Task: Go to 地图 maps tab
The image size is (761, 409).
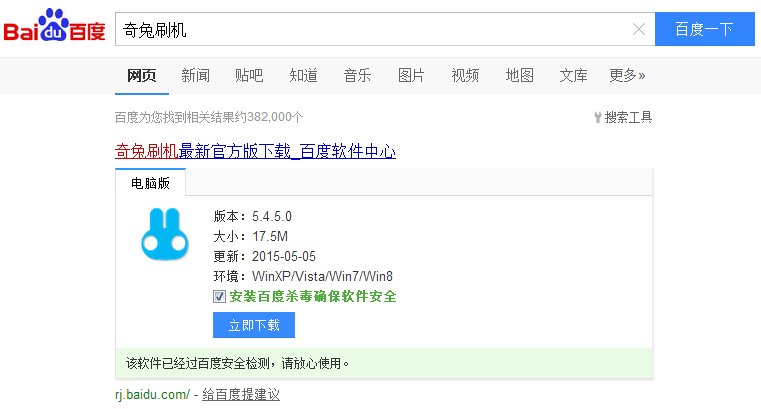Action: (519, 75)
